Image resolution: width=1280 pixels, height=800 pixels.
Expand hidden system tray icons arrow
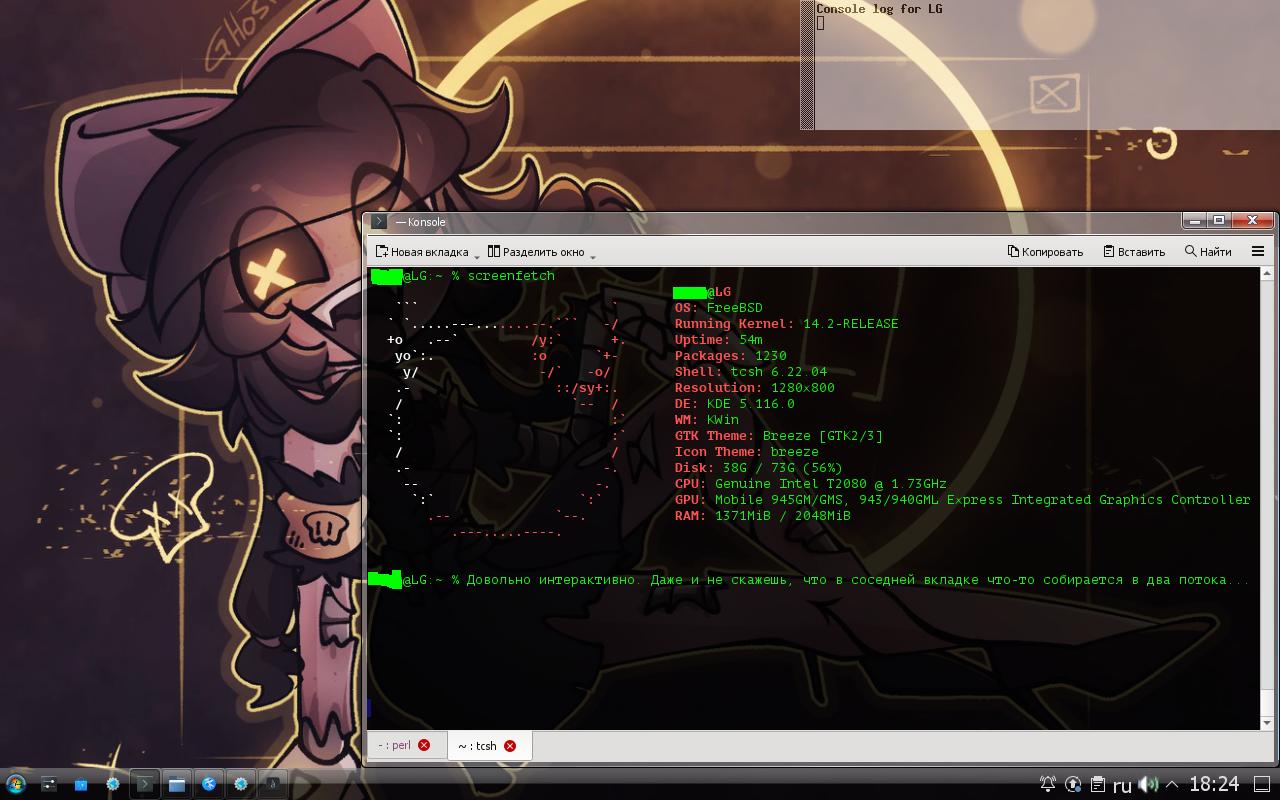(1172, 785)
